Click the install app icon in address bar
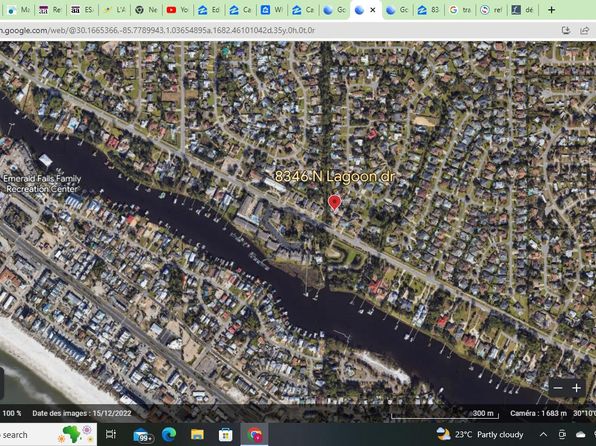Screen dimensions: 596x446 pyautogui.click(x=566, y=30)
